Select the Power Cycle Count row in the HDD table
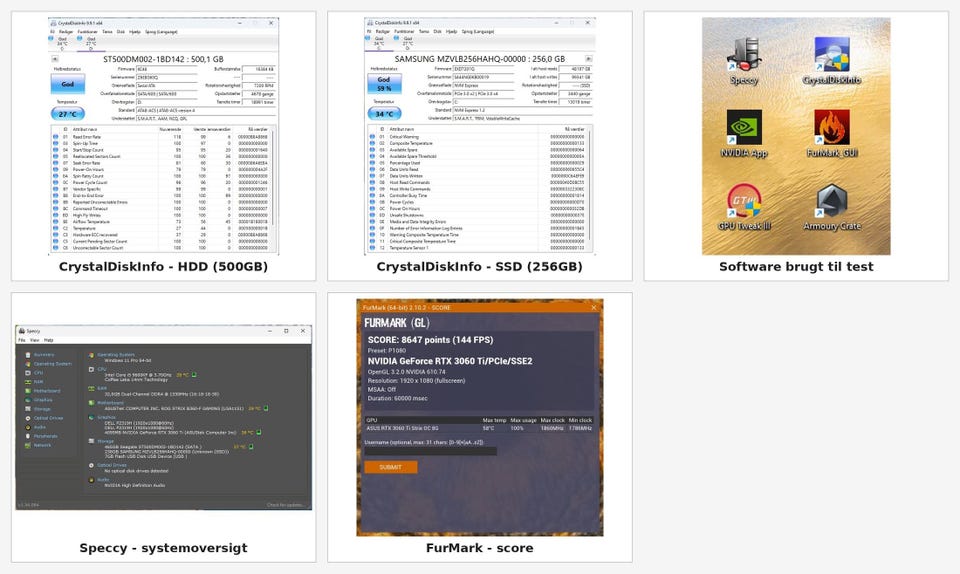Image resolution: width=960 pixels, height=574 pixels. tap(160, 182)
